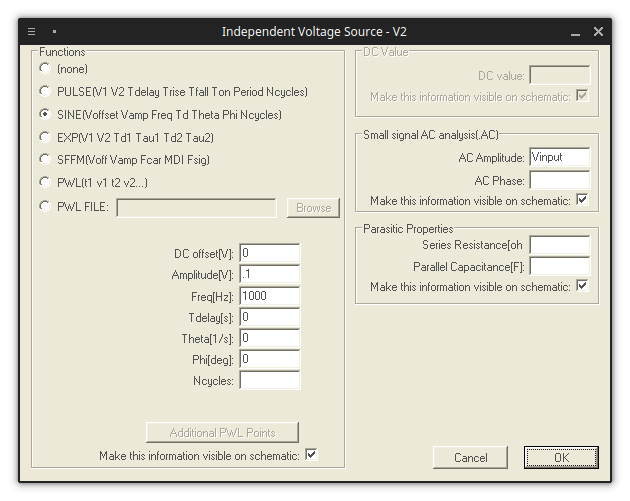Confirm settings with the OK button
The width and height of the screenshot is (630, 501).
click(x=561, y=457)
